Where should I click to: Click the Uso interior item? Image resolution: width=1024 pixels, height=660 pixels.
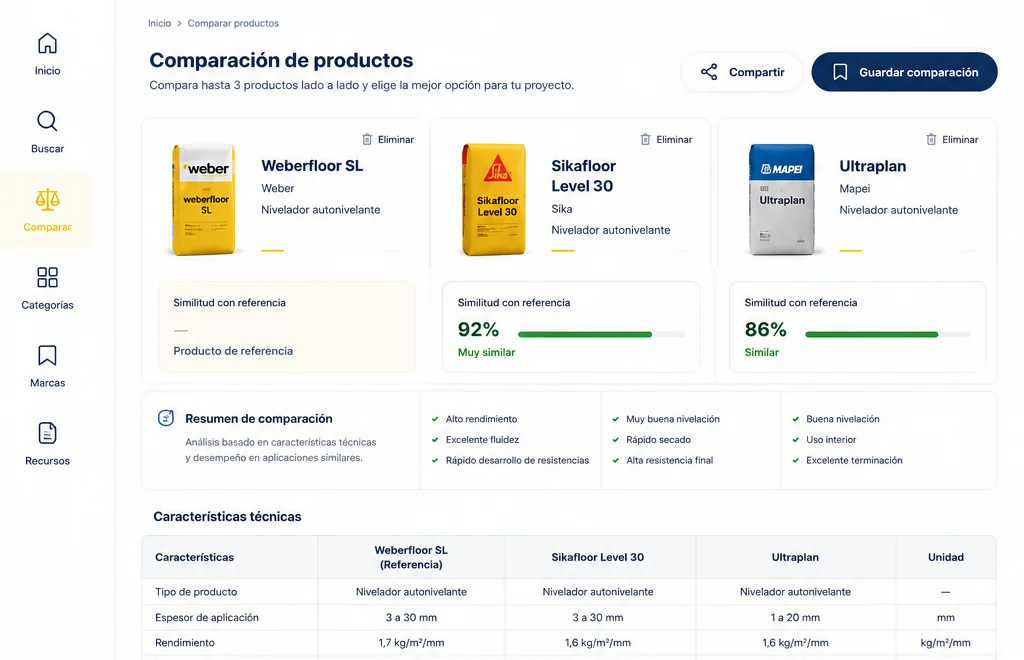[x=831, y=439]
